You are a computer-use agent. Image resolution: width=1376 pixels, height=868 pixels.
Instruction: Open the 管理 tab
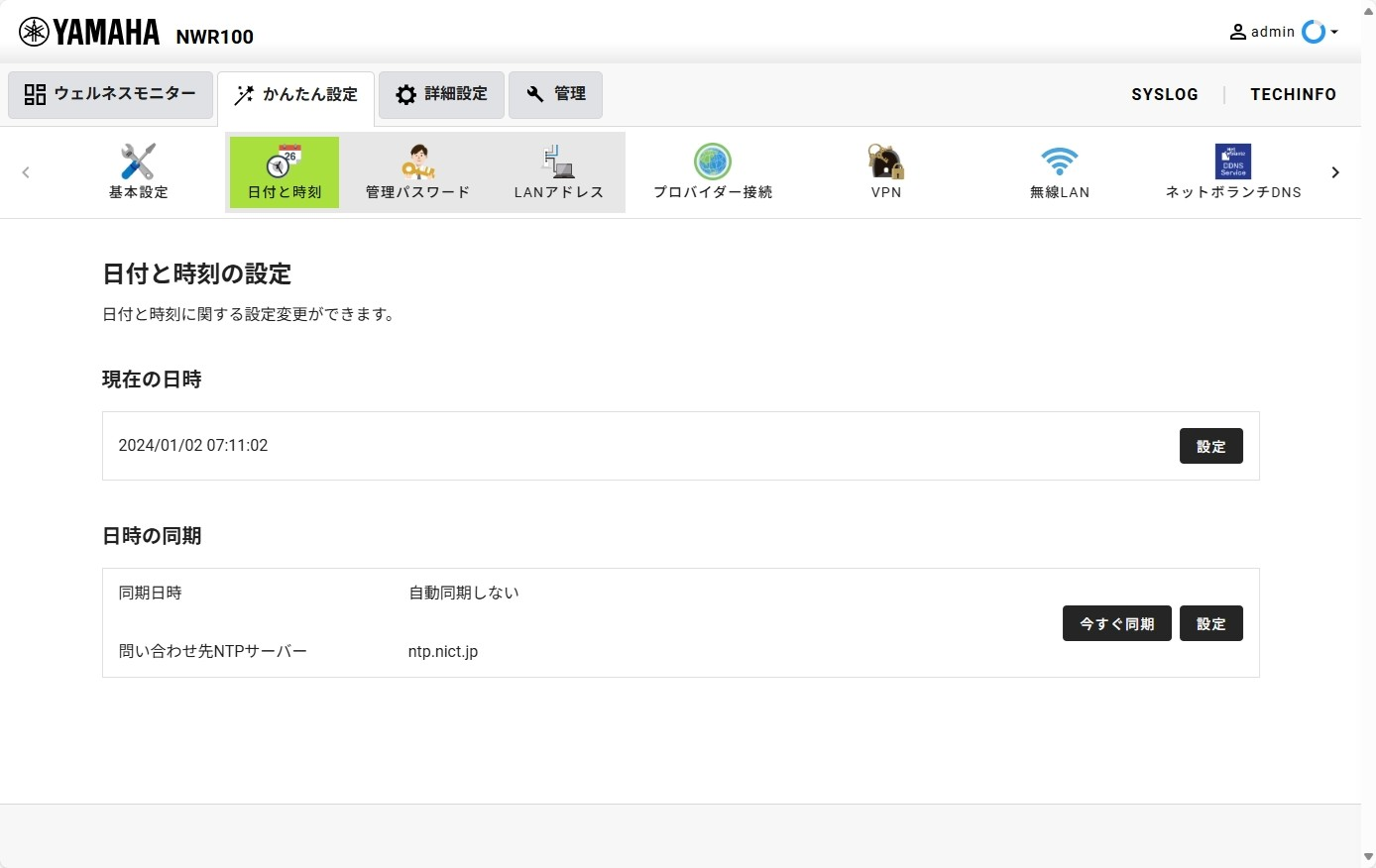point(555,94)
